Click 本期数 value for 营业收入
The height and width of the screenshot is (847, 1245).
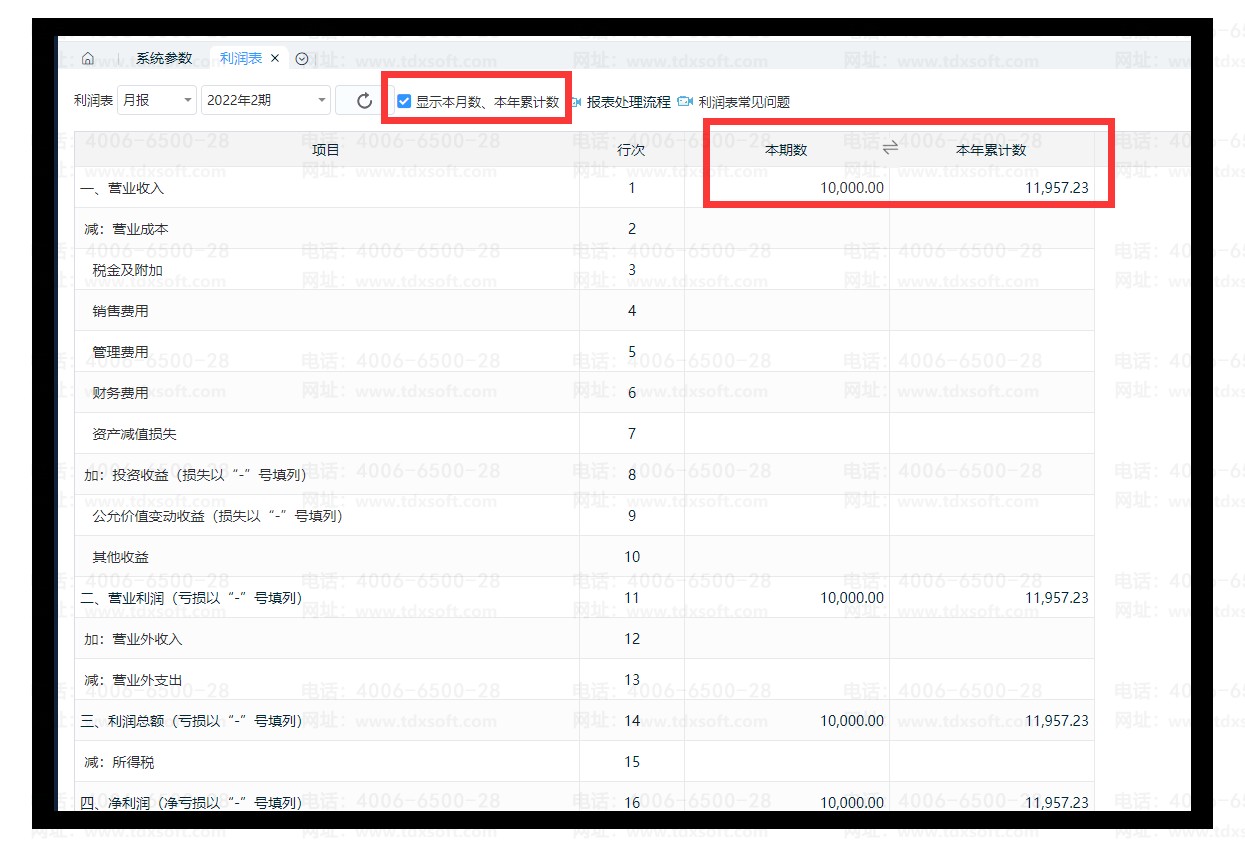pos(851,188)
